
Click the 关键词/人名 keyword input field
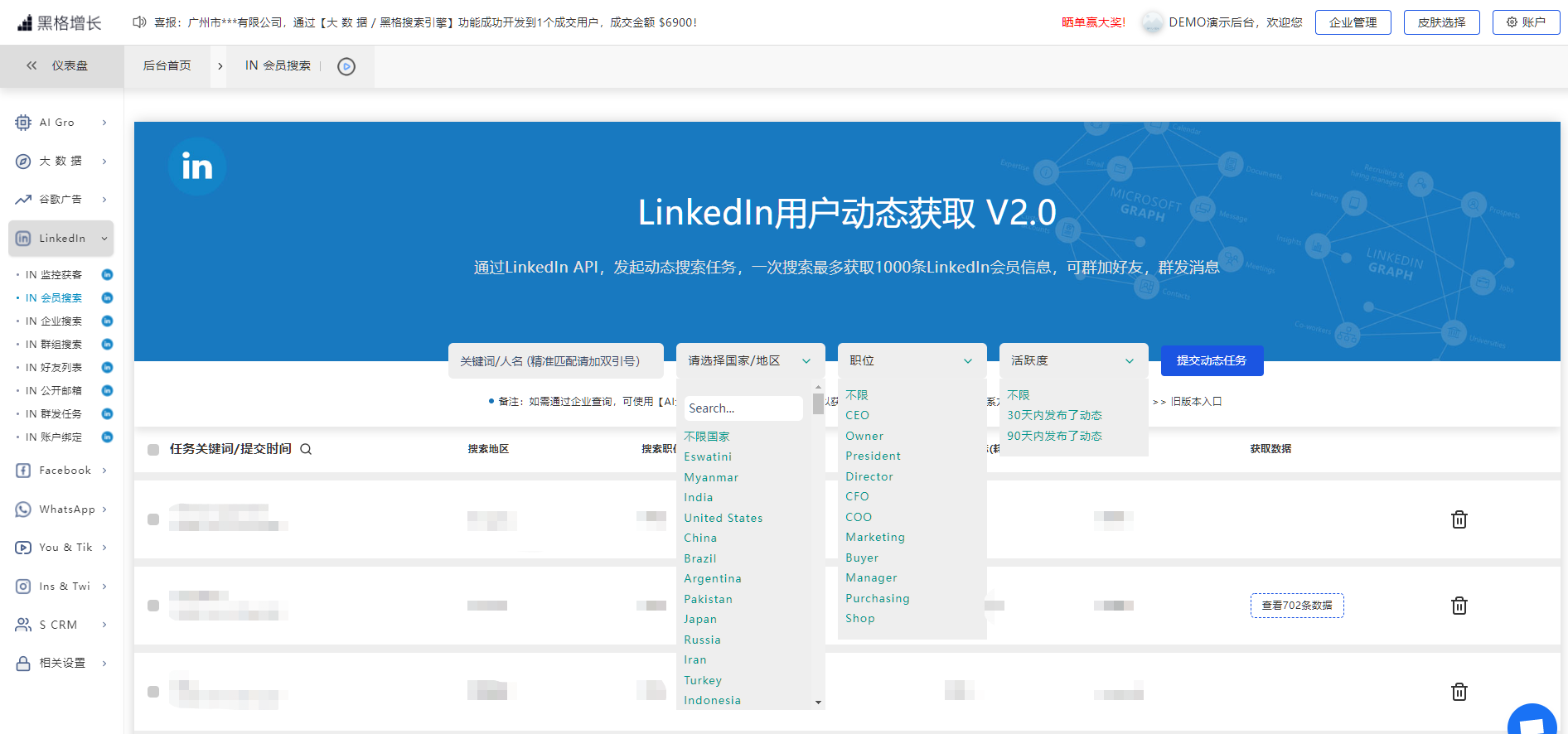tap(555, 361)
